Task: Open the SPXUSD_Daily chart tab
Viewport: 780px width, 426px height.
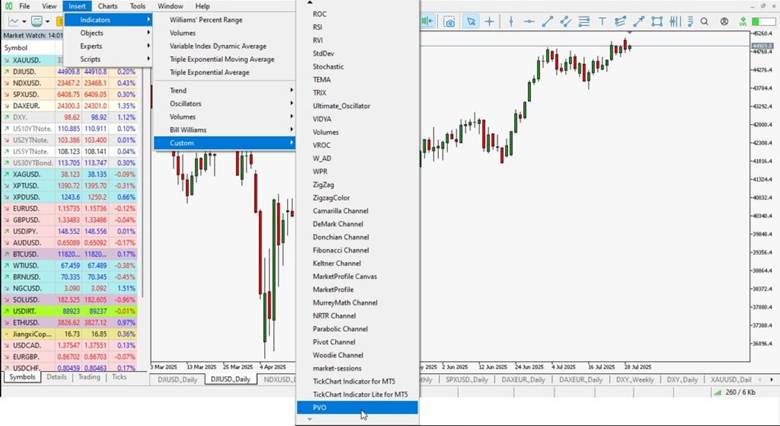Action: coord(471,380)
